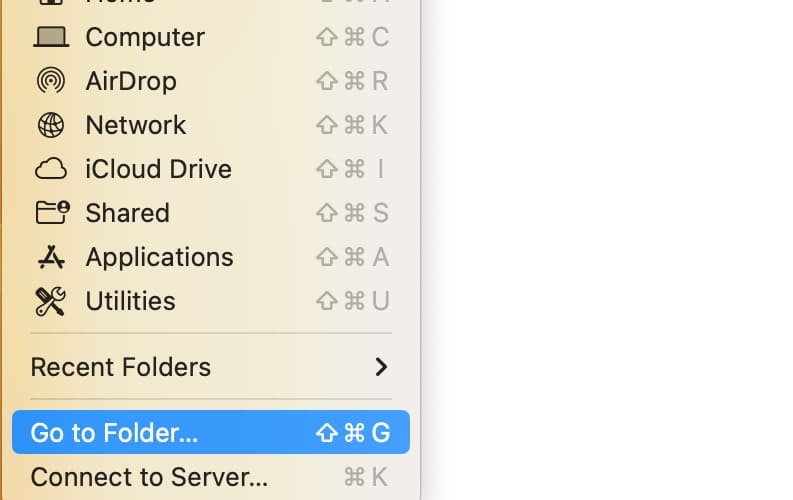Open the AirDrop text label
The height and width of the screenshot is (500, 793).
point(131,81)
